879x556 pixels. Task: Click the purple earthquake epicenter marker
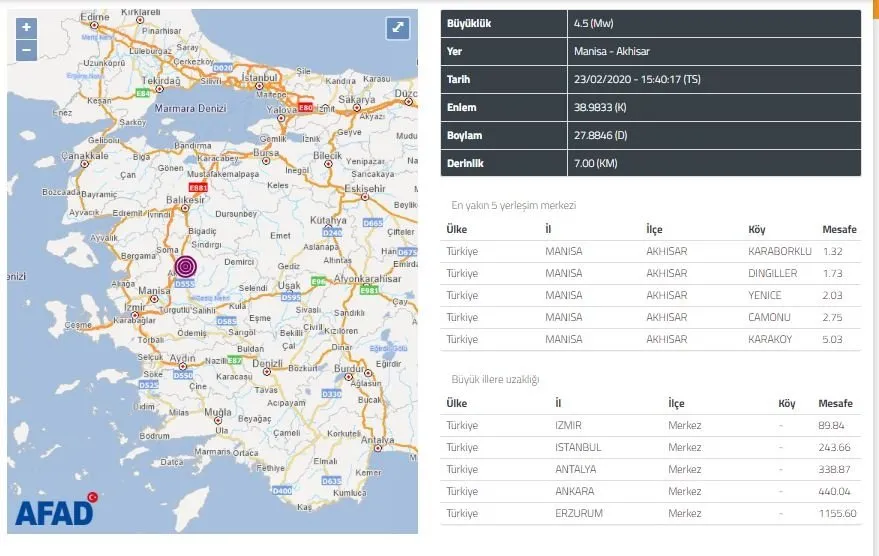tap(186, 267)
